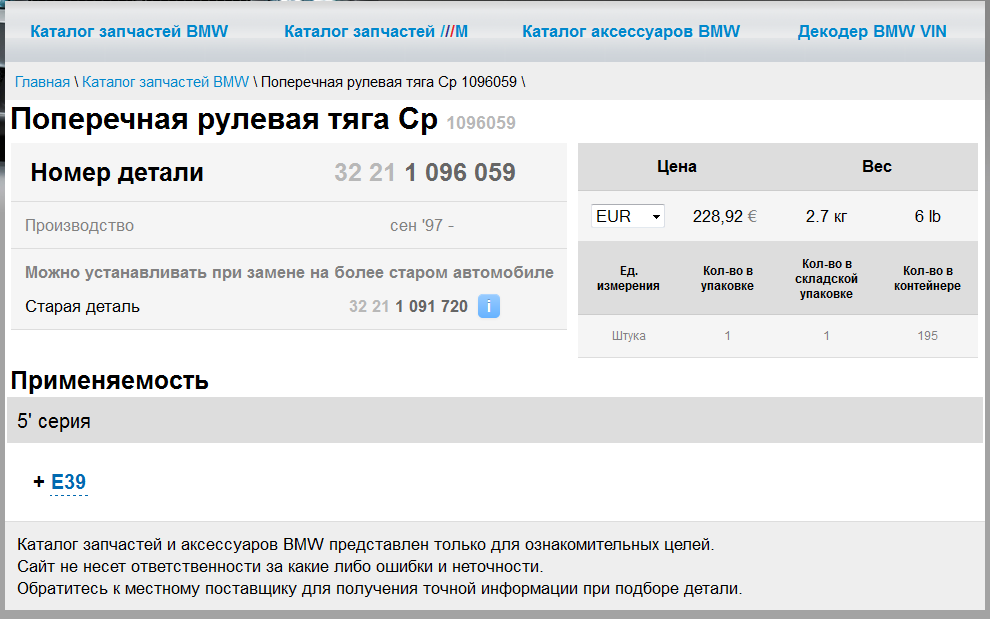The height and width of the screenshot is (619, 990).
Task: Click the Цена column header
Action: (x=677, y=167)
